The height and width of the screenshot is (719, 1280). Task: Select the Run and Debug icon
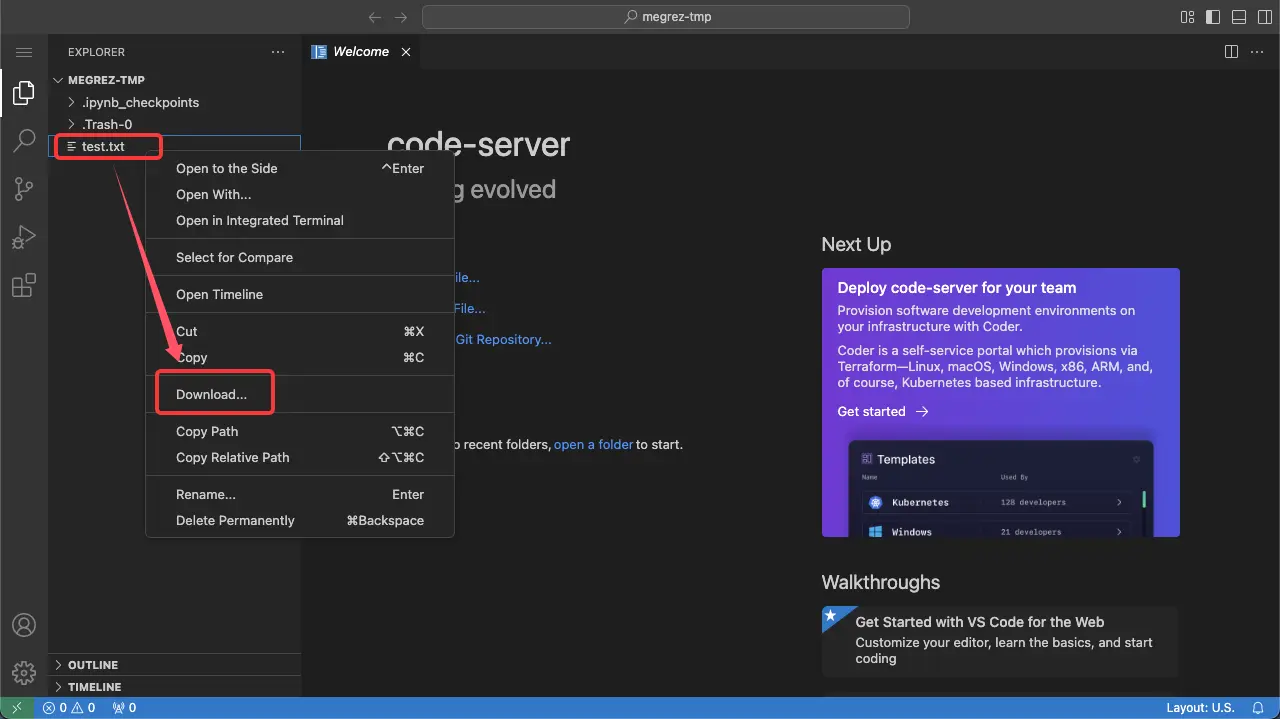pos(24,237)
